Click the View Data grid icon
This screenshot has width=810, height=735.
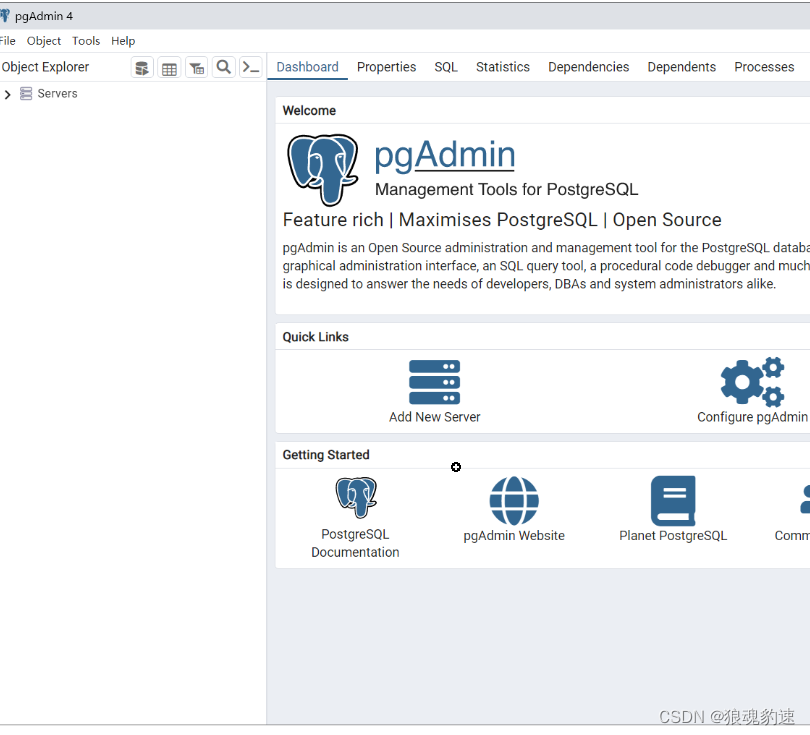[x=168, y=67]
